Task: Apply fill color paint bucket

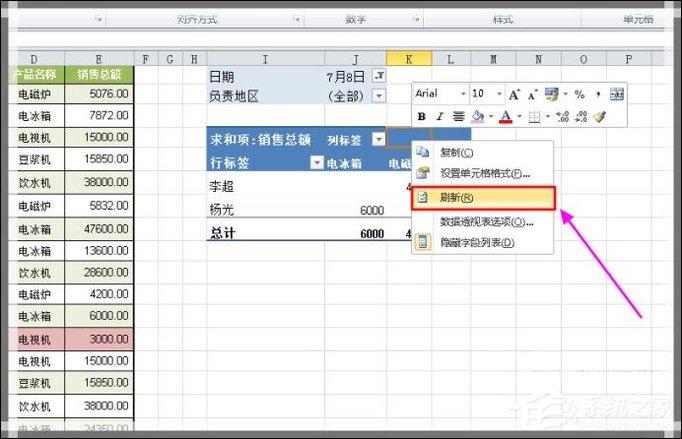Action: tap(478, 116)
